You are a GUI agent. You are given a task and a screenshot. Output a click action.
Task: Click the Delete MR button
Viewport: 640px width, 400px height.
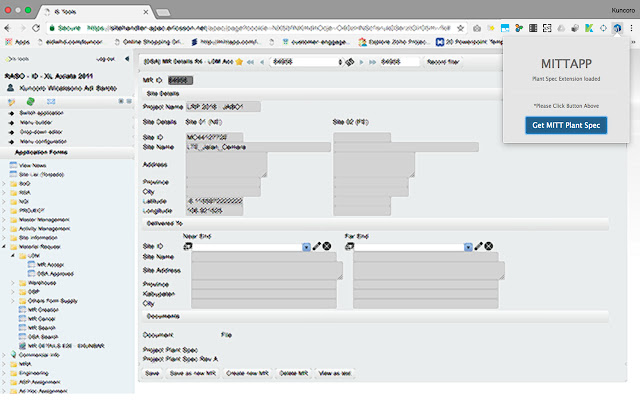pyautogui.click(x=293, y=373)
